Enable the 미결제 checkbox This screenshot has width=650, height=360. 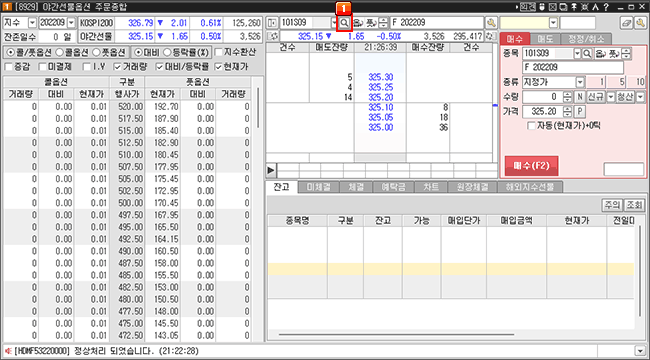[x=42, y=66]
